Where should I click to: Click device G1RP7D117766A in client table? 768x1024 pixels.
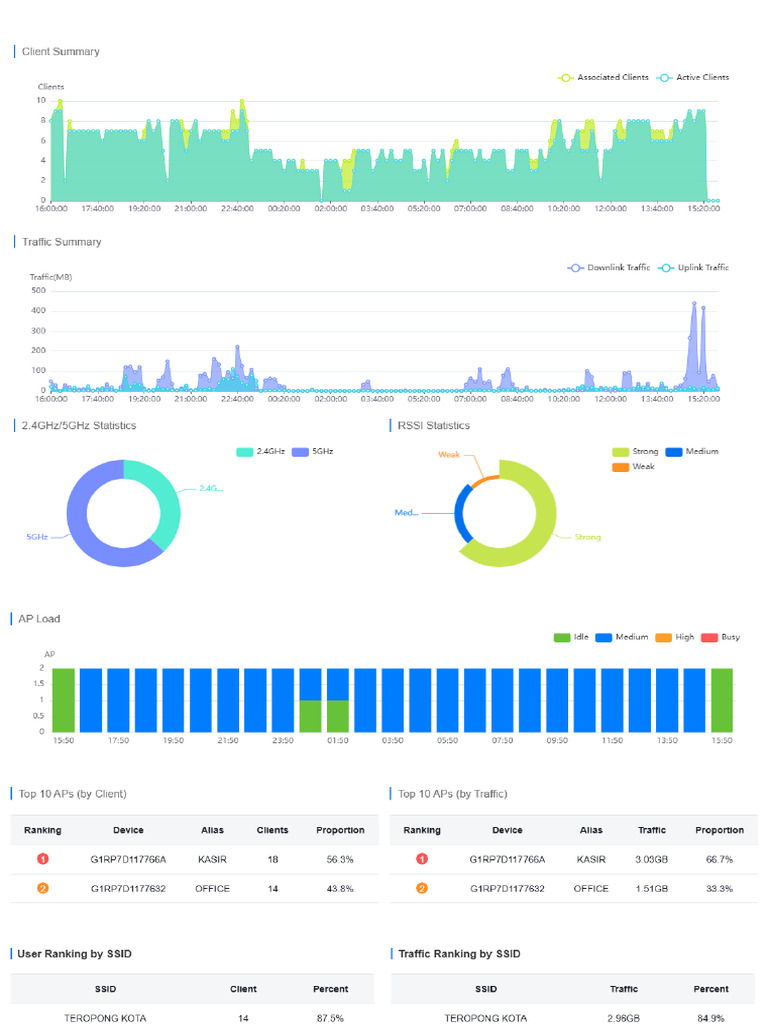(128, 859)
